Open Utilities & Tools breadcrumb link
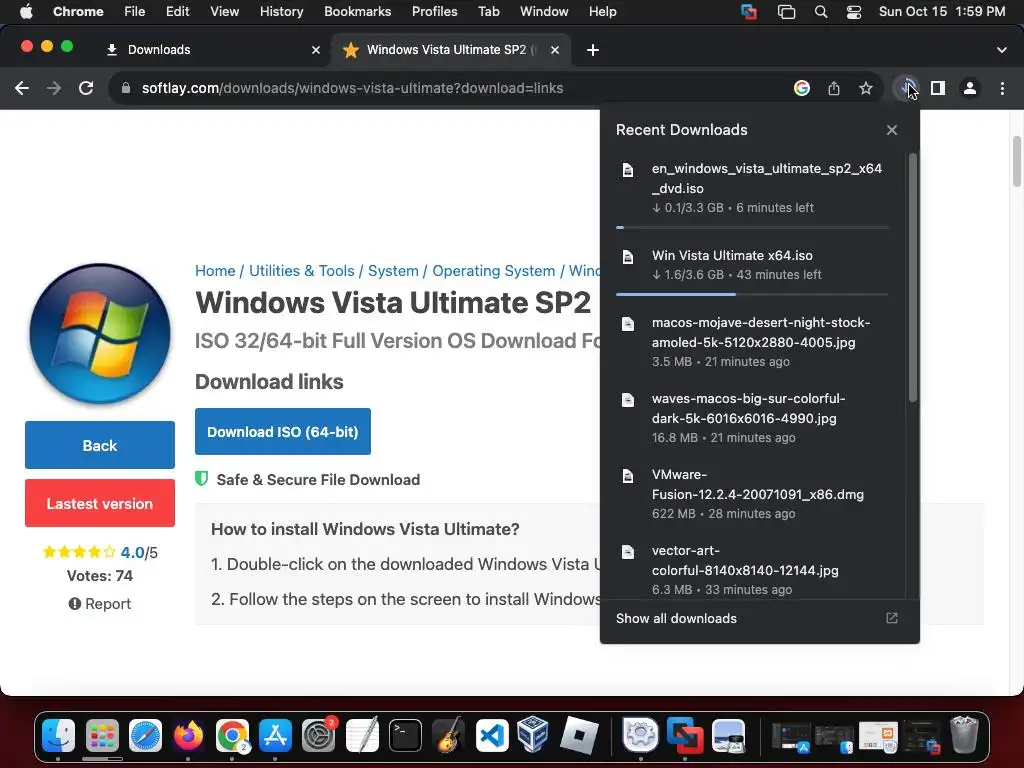The image size is (1024, 768). pos(302,270)
